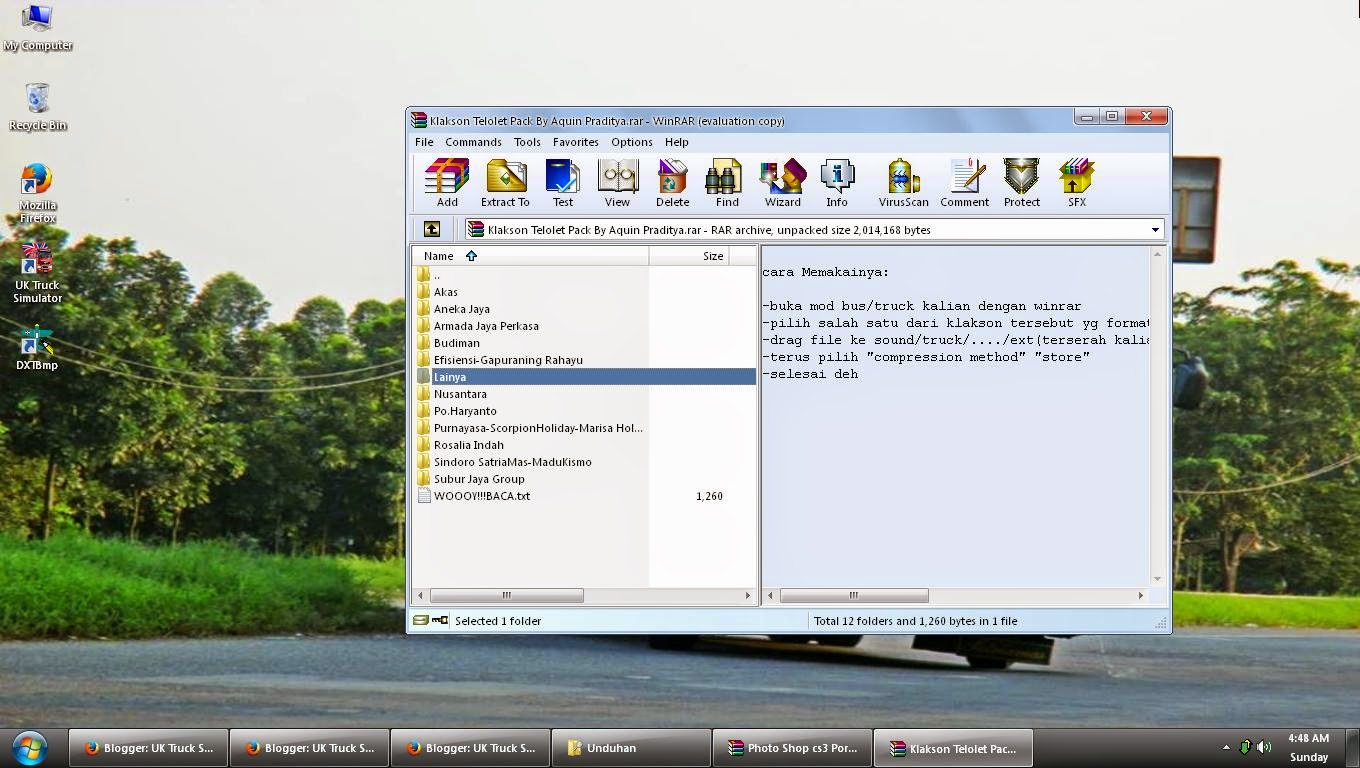Image resolution: width=1360 pixels, height=768 pixels.
Task: Open the Options menu
Action: pyautogui.click(x=631, y=142)
